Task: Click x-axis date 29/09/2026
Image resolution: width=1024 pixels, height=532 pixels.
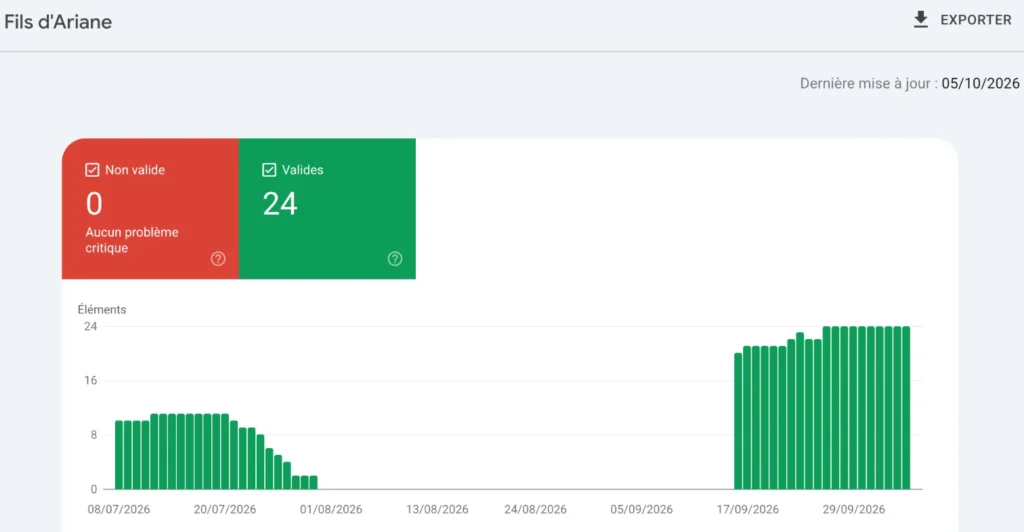Action: click(x=854, y=509)
